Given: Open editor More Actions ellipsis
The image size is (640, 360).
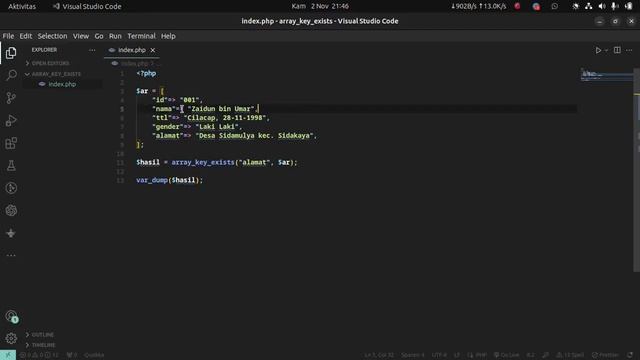Looking at the screenshot, I should click(629, 50).
